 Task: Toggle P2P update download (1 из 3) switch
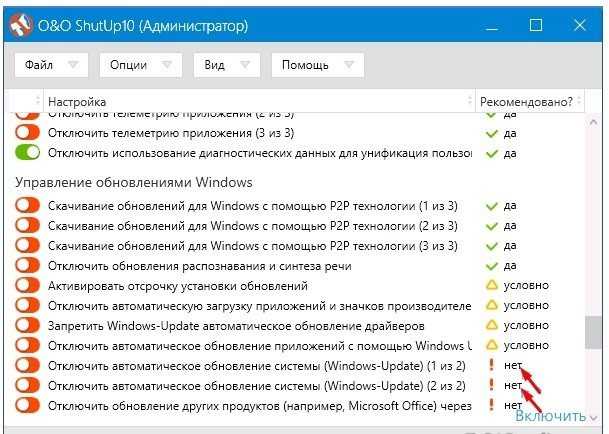pos(28,205)
